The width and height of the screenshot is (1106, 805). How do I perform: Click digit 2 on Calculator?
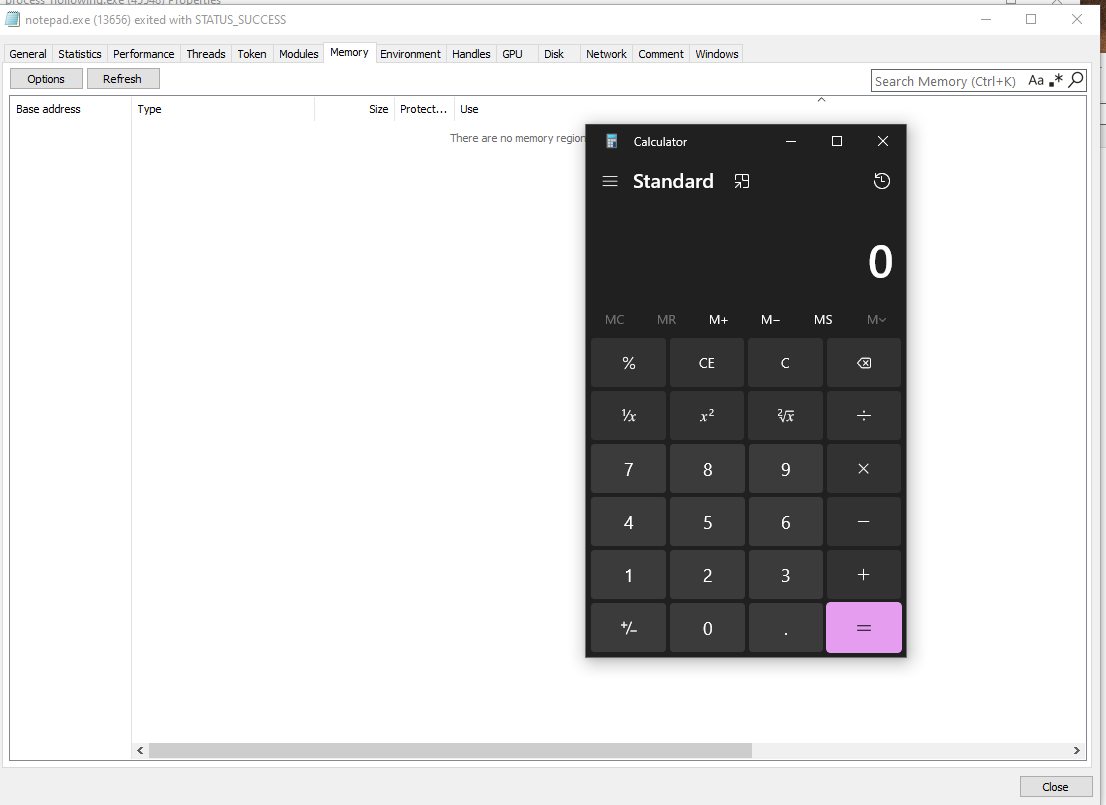707,574
